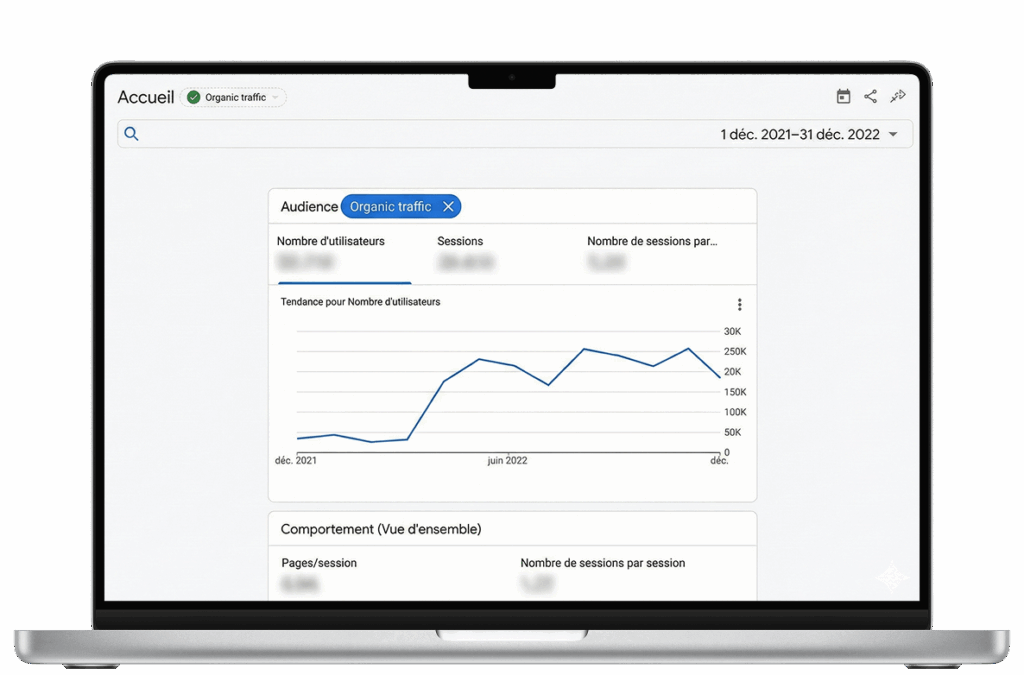Click the share icon in the header
The image size is (1024, 675).
click(870, 97)
